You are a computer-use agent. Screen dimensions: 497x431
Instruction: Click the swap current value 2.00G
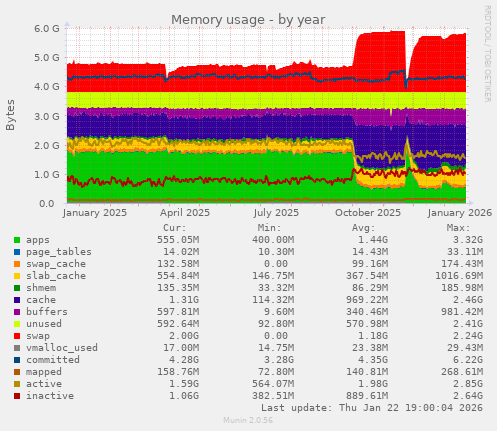coord(184,336)
